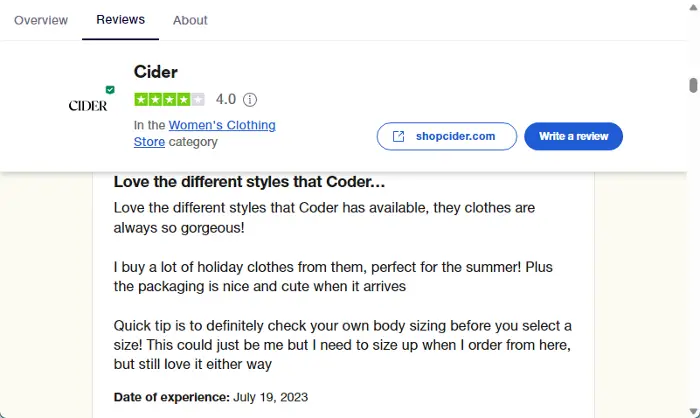700x418 pixels.
Task: Switch to the Overview tab
Action: [x=41, y=20]
